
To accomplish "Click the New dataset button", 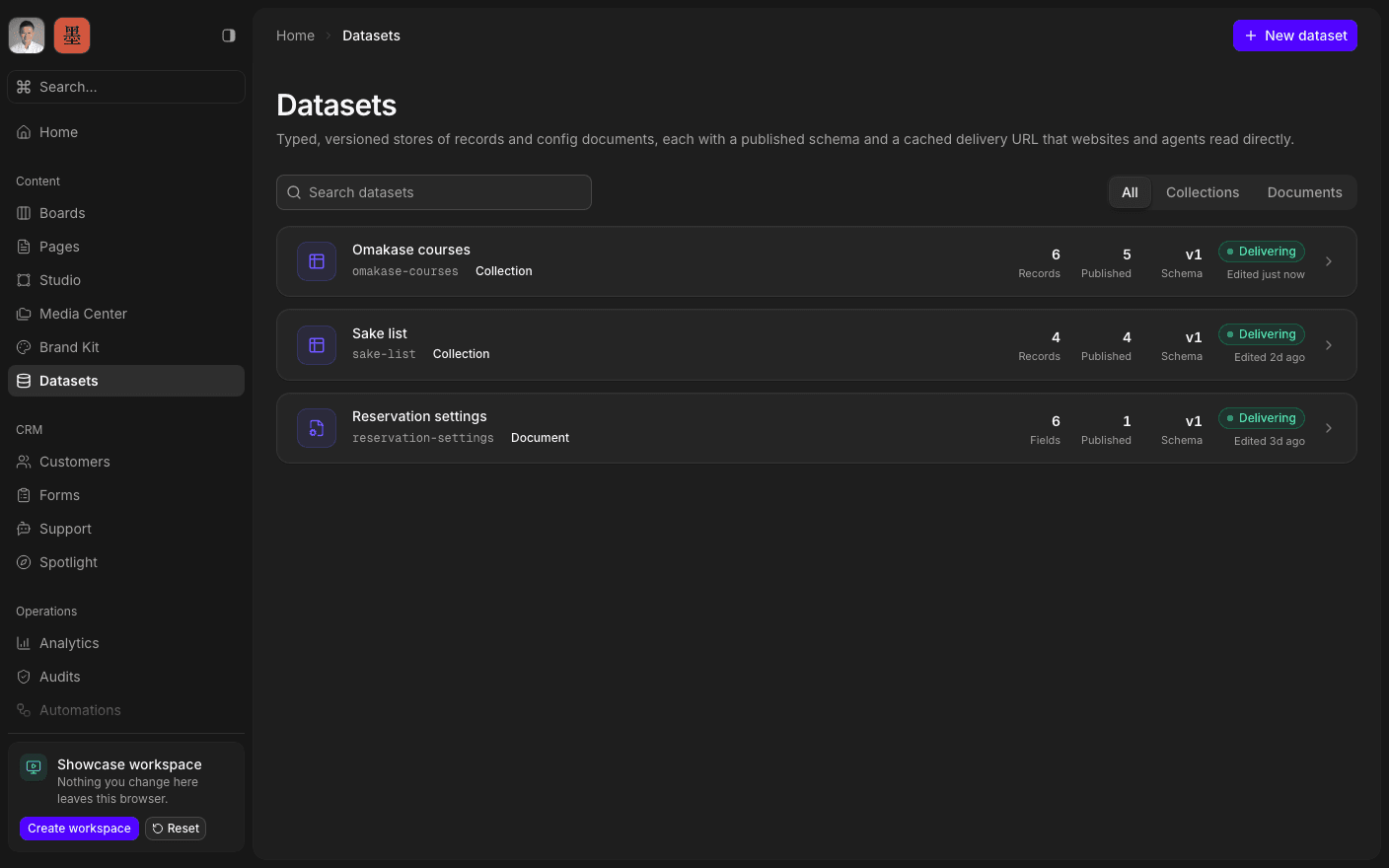I will [x=1295, y=36].
